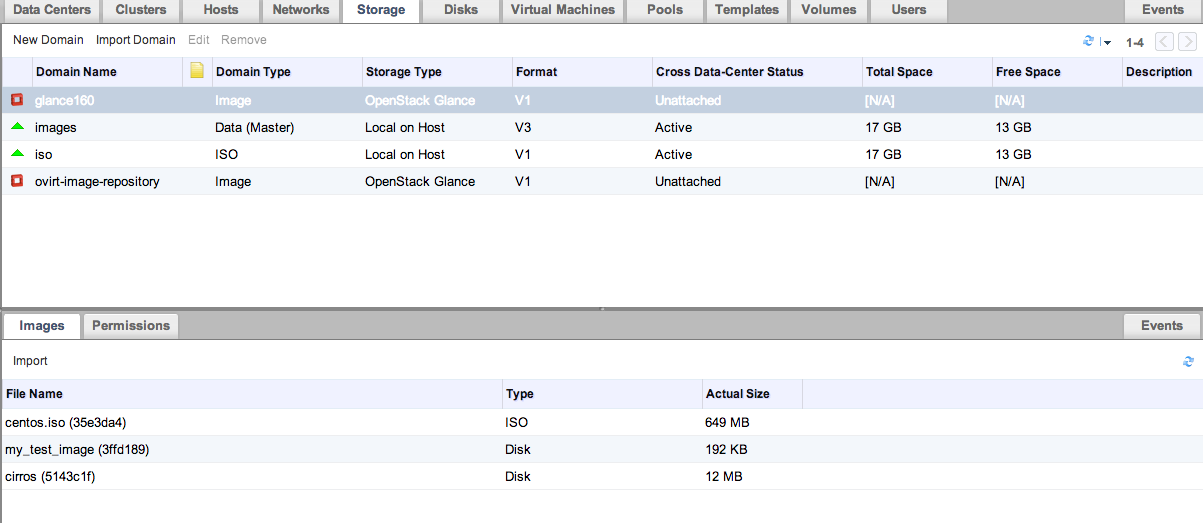Go to previous page of domains
The image size is (1203, 523).
pos(1165,41)
